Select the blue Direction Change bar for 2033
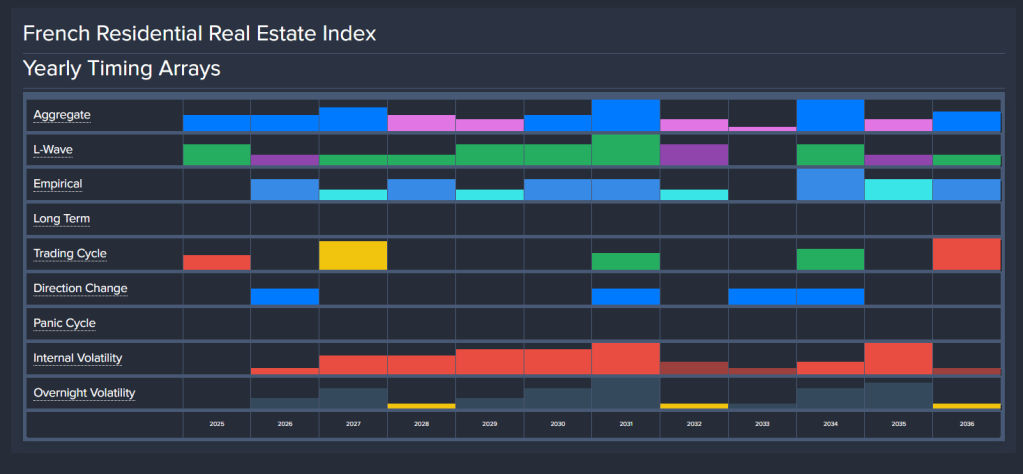Image resolution: width=1023 pixels, height=474 pixels. pyautogui.click(x=762, y=297)
